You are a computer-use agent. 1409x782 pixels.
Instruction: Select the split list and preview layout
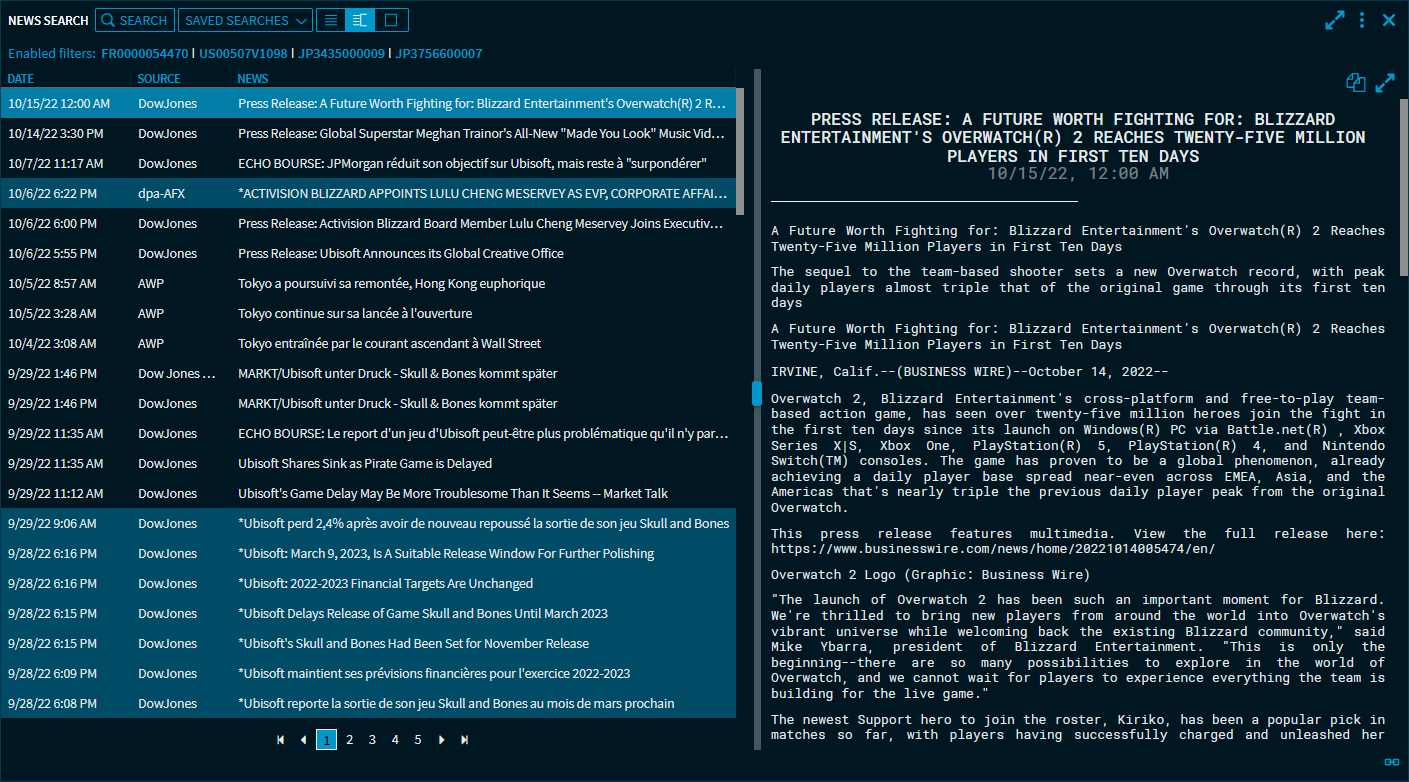click(x=361, y=20)
